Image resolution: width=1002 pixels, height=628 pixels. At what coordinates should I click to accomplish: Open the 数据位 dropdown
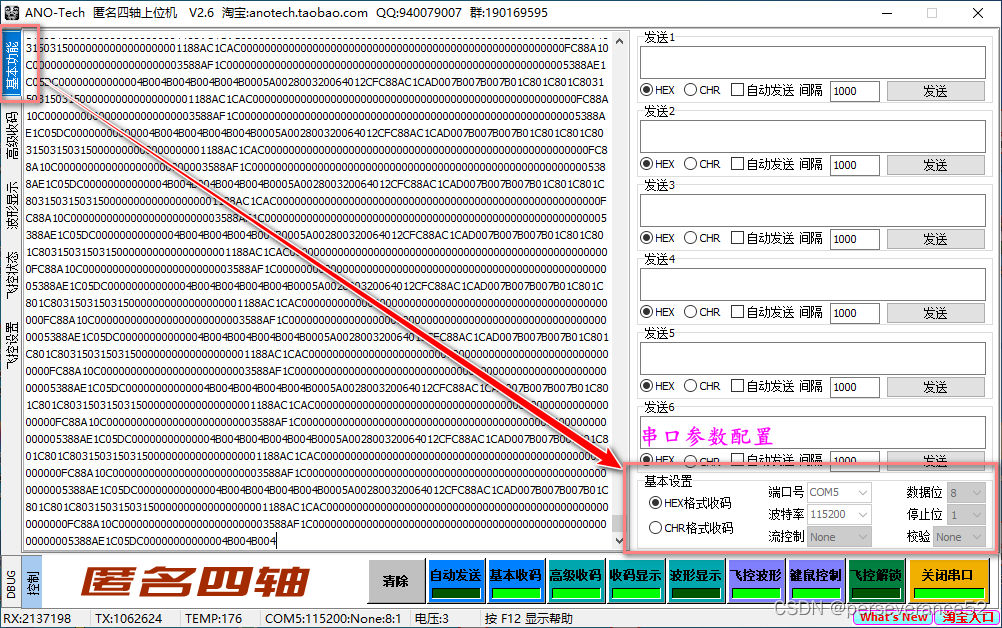pos(966,493)
